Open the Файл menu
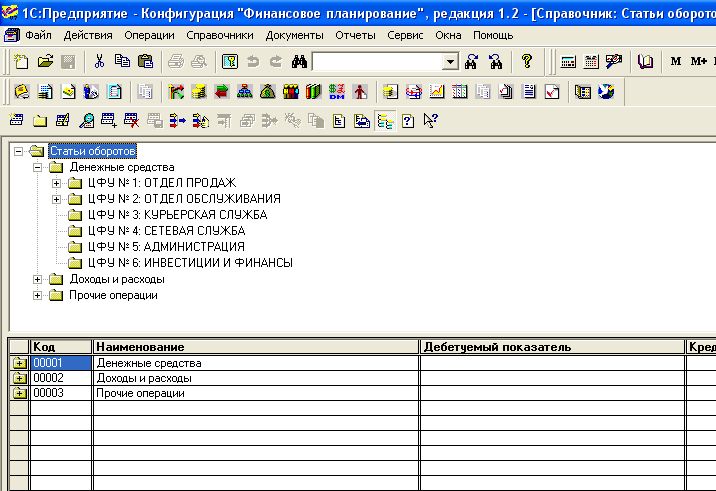 click(x=38, y=35)
